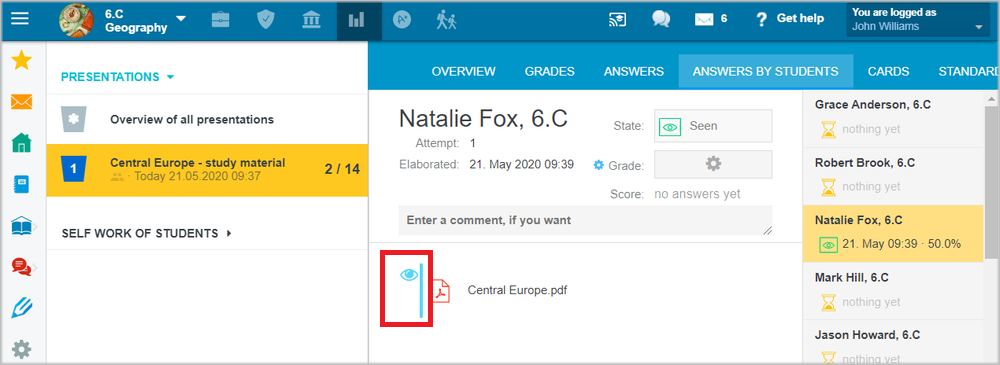Switch to the Grades tab
Image resolution: width=1000 pixels, height=365 pixels.
coord(550,71)
